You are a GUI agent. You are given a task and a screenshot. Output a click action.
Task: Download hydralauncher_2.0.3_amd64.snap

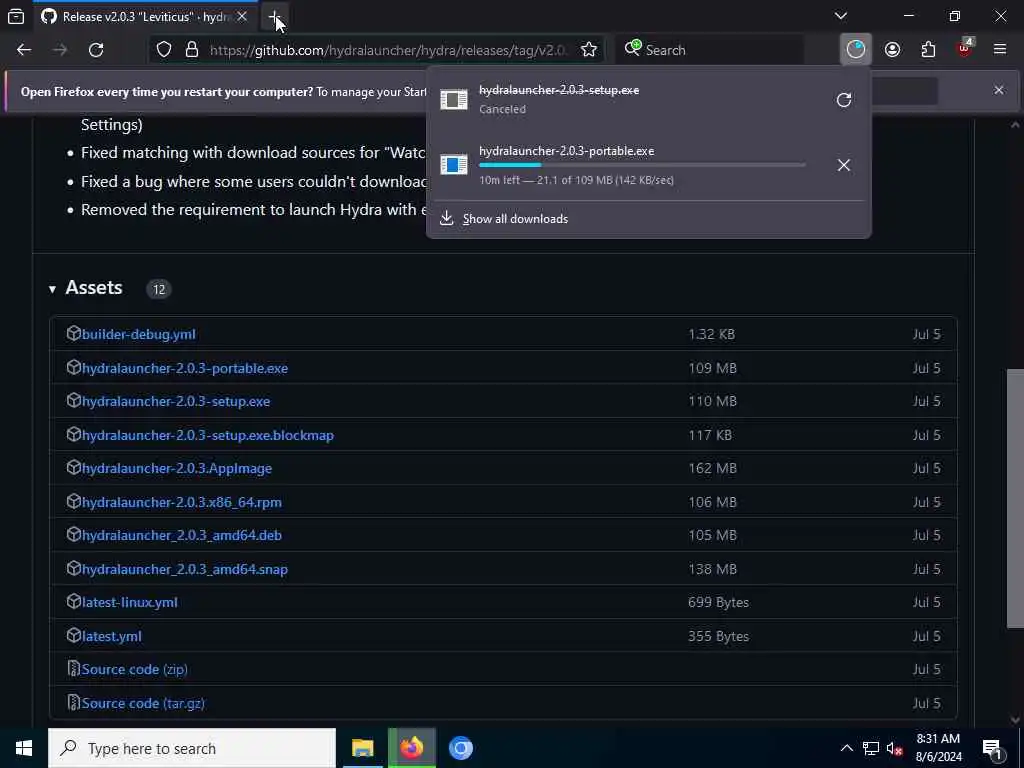185,569
